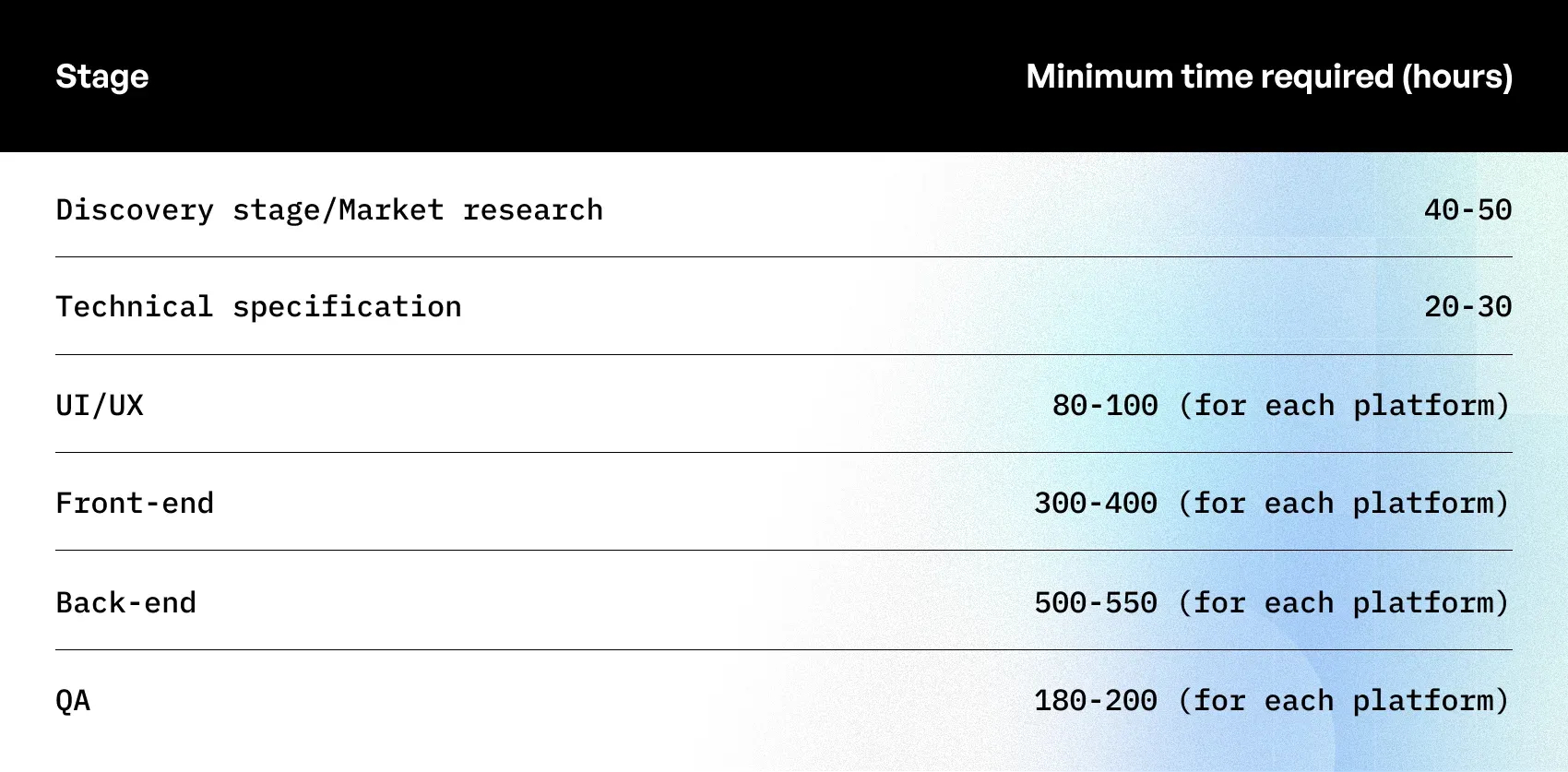Click the 300-400 (for each platform) value
The width and height of the screenshot is (1568, 772).
coord(1272,503)
